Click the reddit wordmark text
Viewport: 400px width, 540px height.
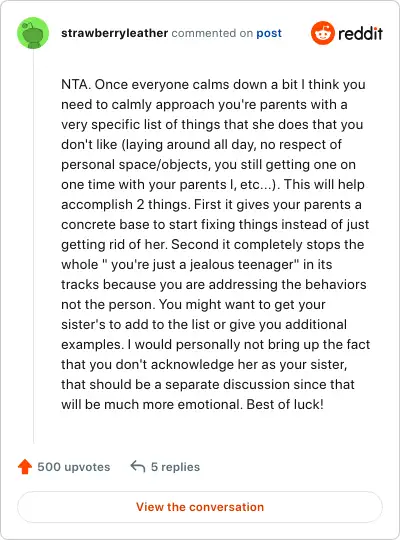pos(360,33)
